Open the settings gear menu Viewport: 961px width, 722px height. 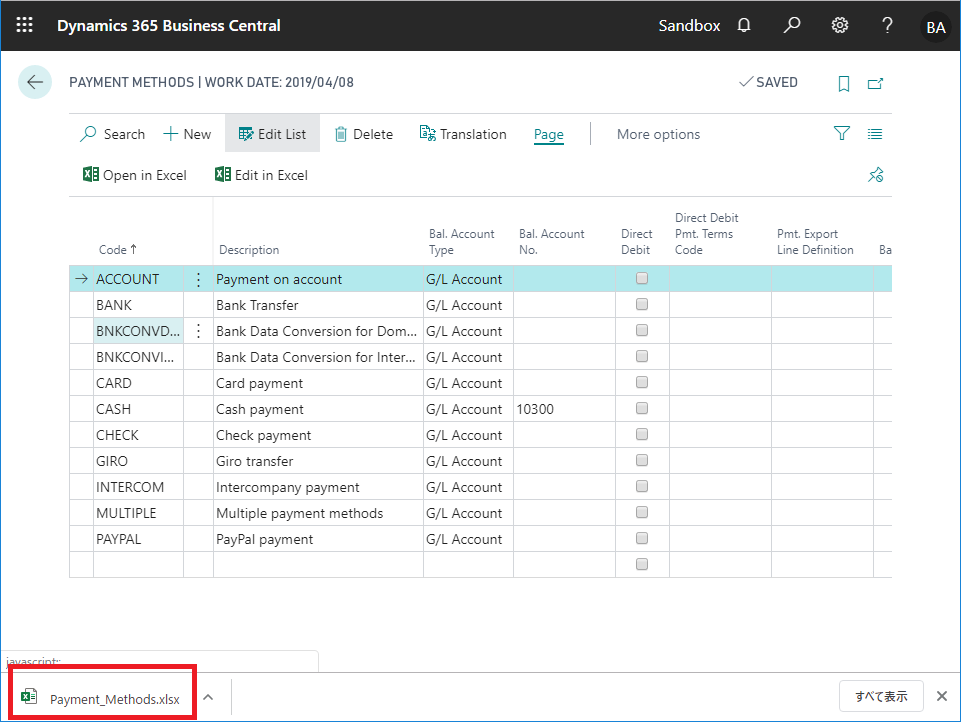pos(840,25)
